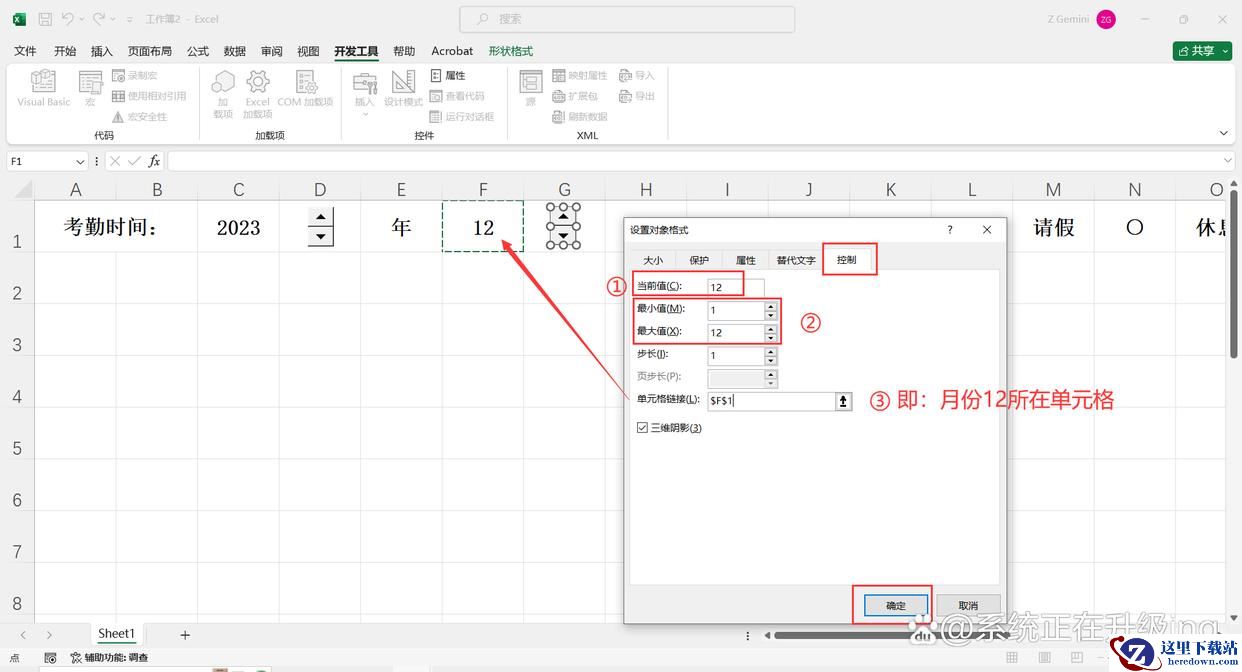Image resolution: width=1242 pixels, height=672 pixels.
Task: Click the 当前值 input field
Action: (x=734, y=287)
